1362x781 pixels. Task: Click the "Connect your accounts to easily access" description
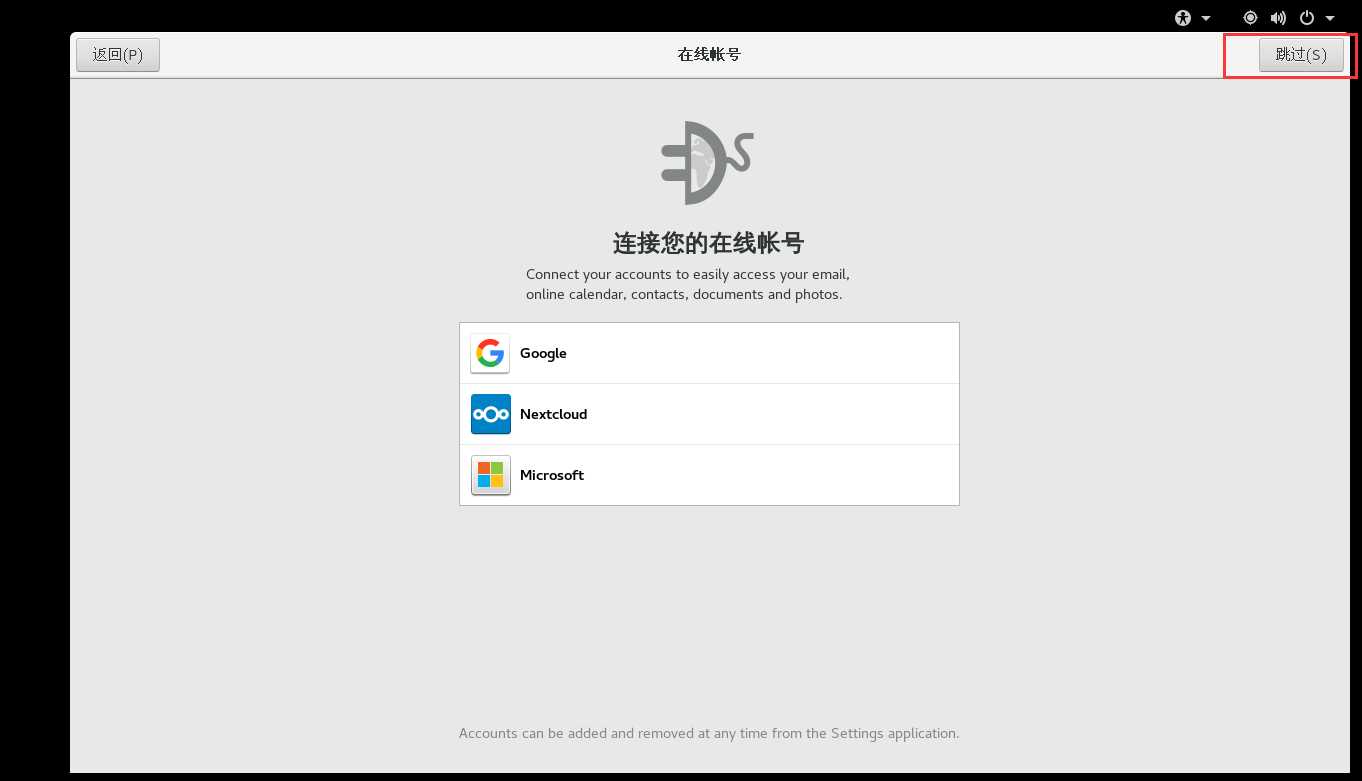coord(688,284)
